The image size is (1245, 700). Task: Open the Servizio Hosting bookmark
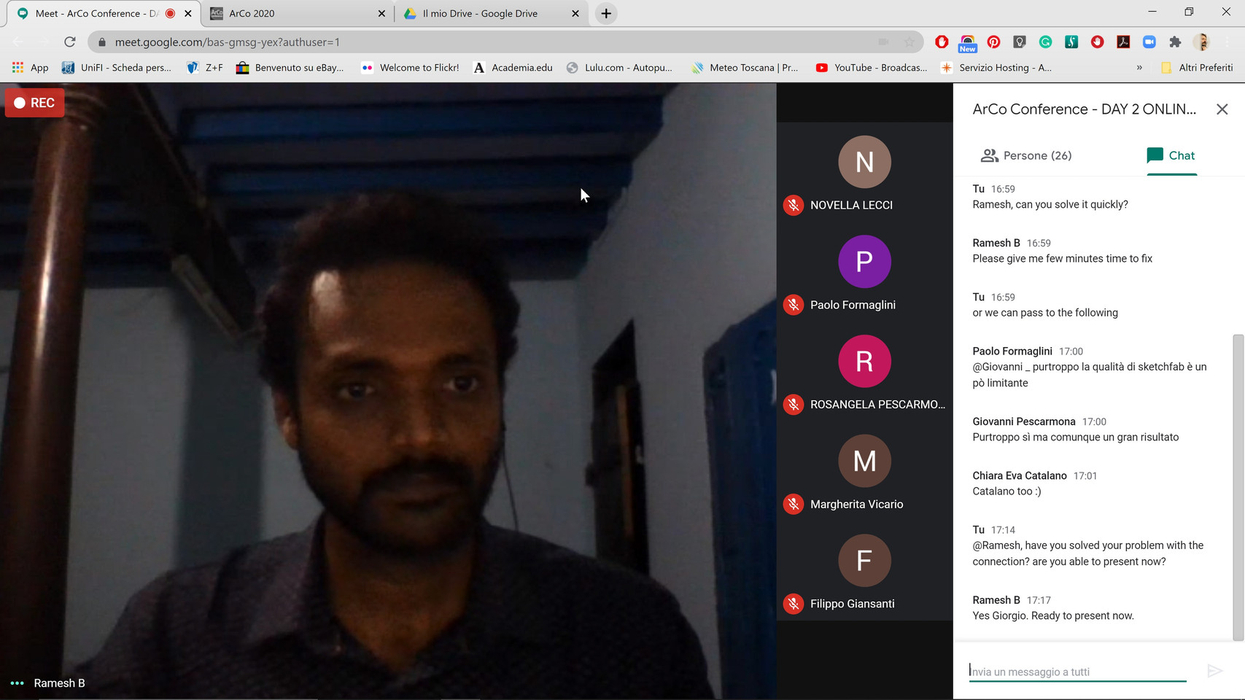pos(996,68)
